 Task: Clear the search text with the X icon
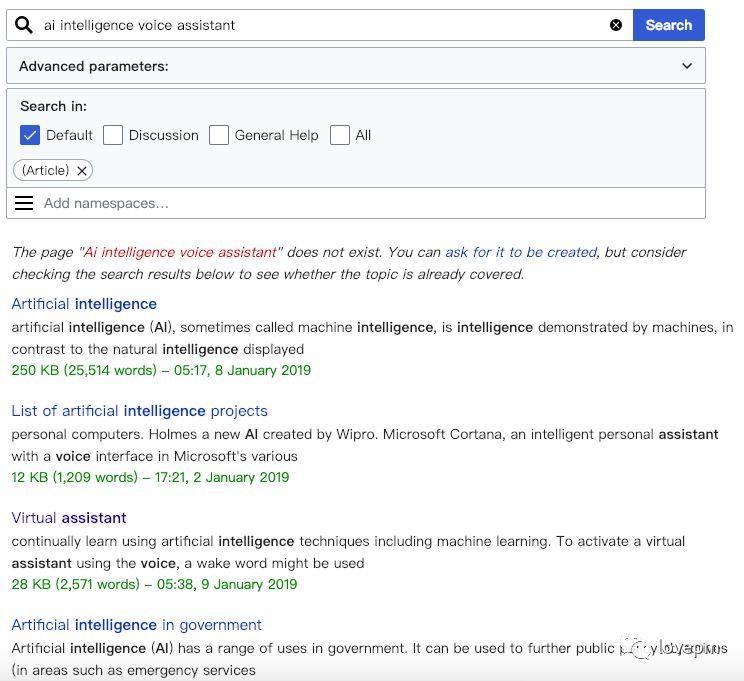click(x=615, y=25)
